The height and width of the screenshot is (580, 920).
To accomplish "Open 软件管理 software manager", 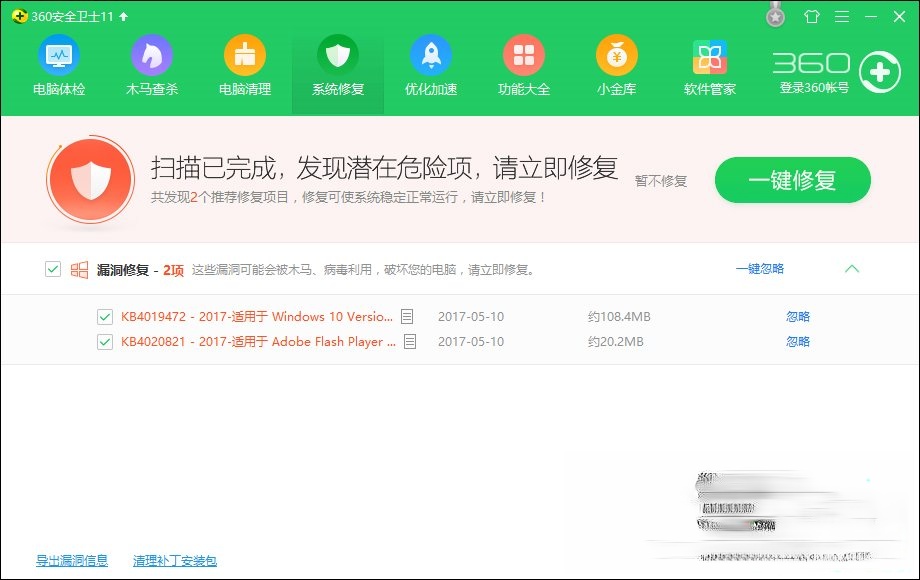I will pyautogui.click(x=709, y=65).
